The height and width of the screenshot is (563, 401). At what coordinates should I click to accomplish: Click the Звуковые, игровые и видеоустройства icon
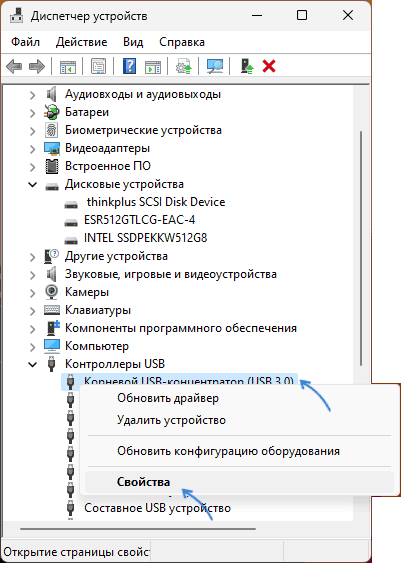click(52, 274)
